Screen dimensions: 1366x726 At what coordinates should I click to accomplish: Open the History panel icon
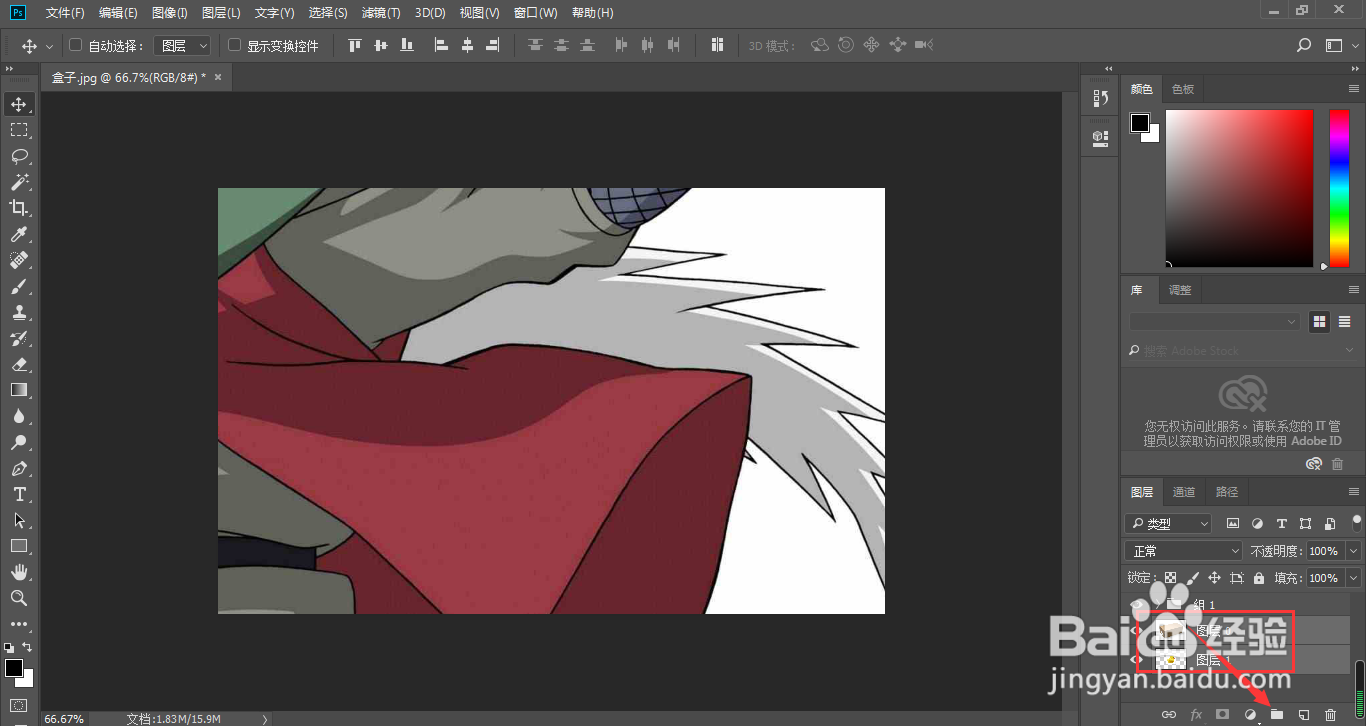click(1101, 98)
